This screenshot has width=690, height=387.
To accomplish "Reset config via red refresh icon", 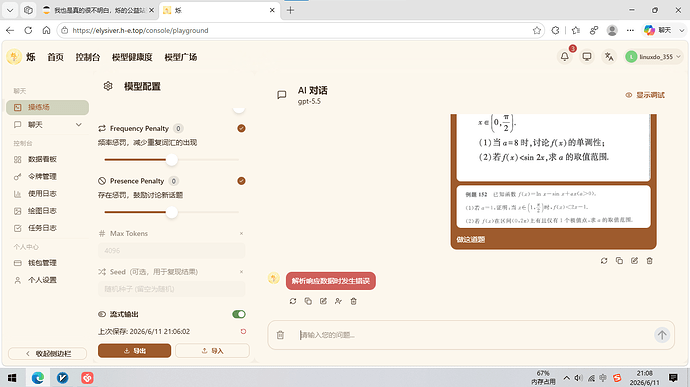I will [243, 332].
